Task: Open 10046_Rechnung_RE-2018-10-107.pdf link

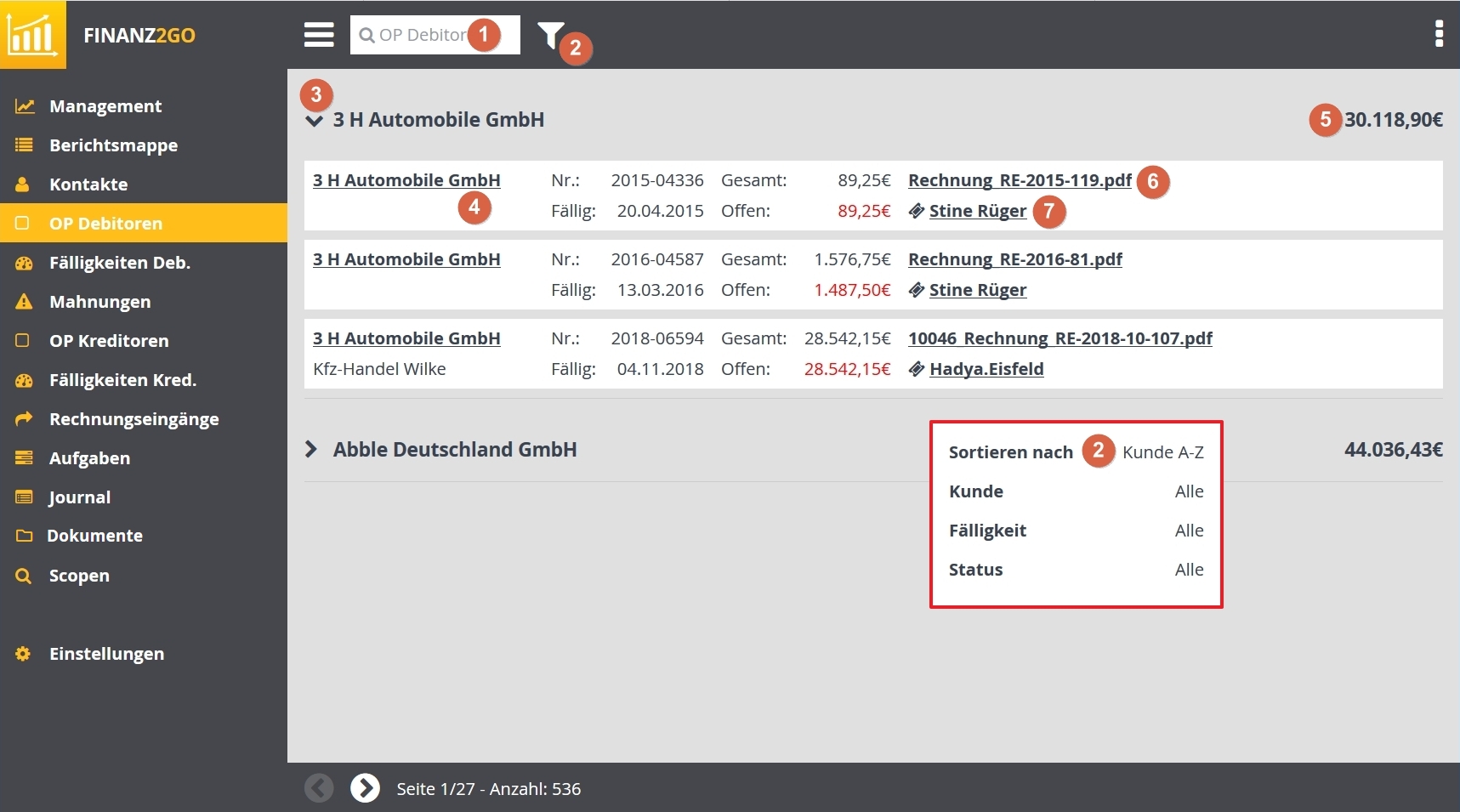Action: (x=1060, y=338)
